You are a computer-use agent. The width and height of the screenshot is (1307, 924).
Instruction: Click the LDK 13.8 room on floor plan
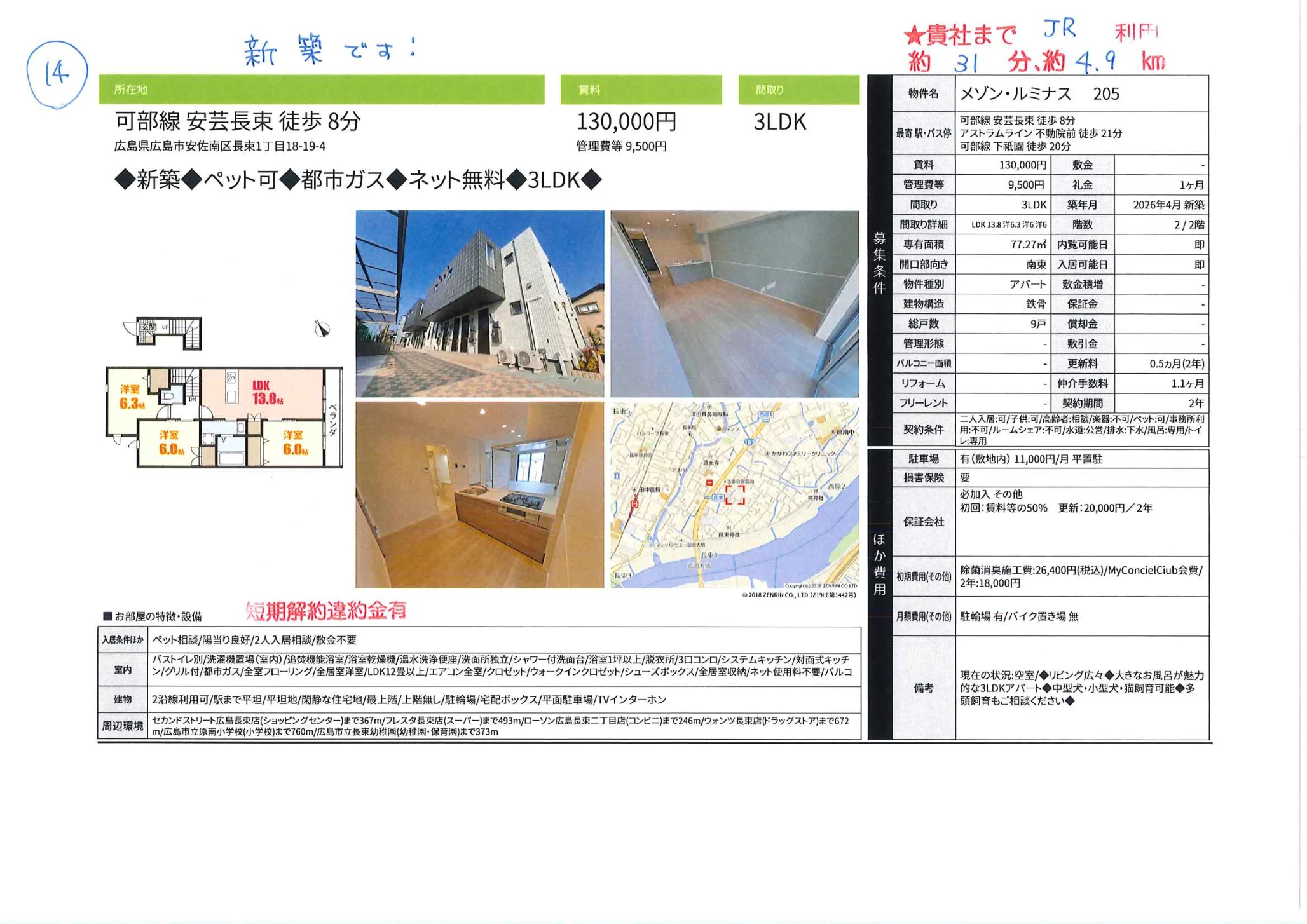click(267, 393)
